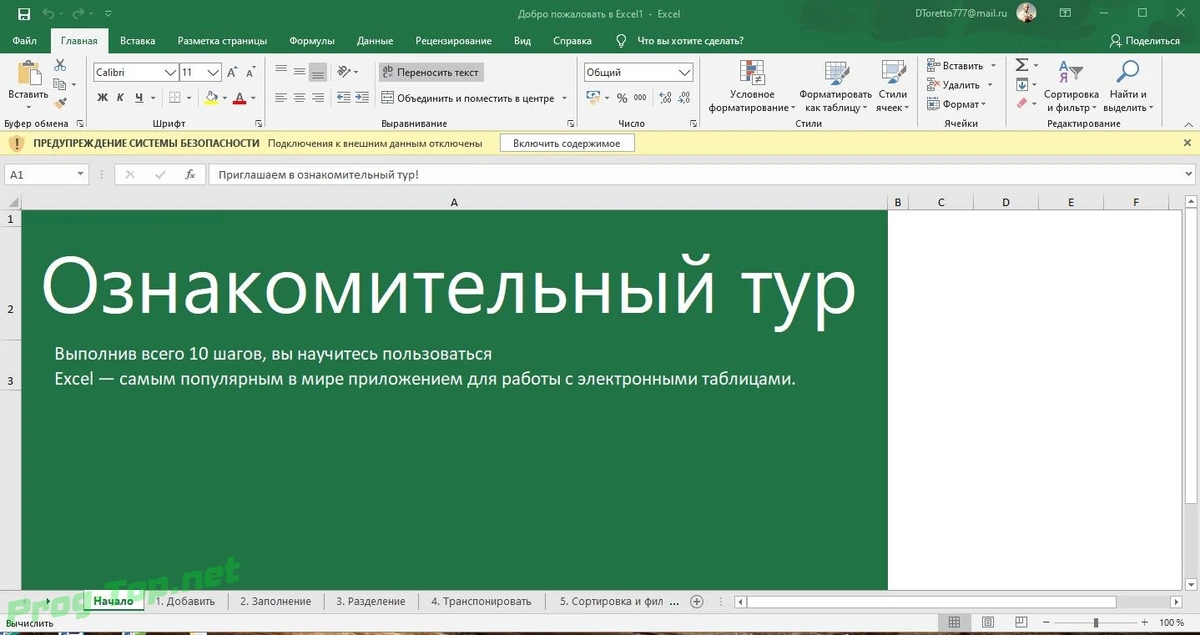1200x635 pixels.
Task: Expand the formula bar
Action: click(1186, 174)
